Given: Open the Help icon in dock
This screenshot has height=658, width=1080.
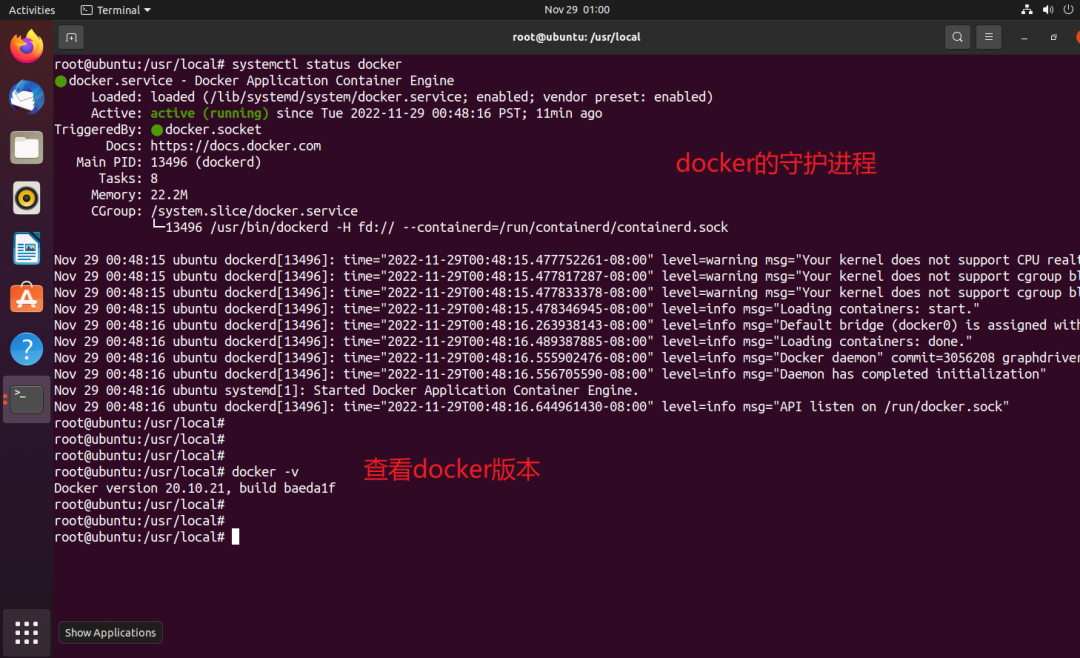Looking at the screenshot, I should point(27,349).
